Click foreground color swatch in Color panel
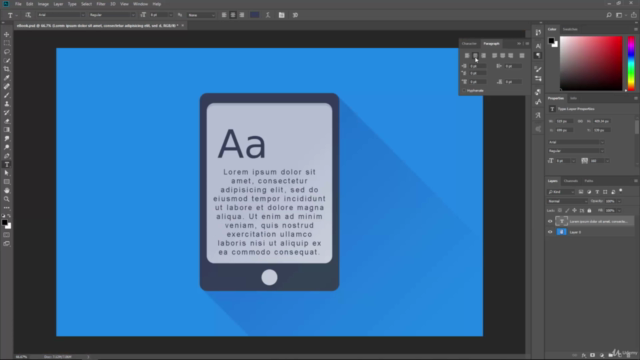This screenshot has height=360, width=640. [551, 40]
